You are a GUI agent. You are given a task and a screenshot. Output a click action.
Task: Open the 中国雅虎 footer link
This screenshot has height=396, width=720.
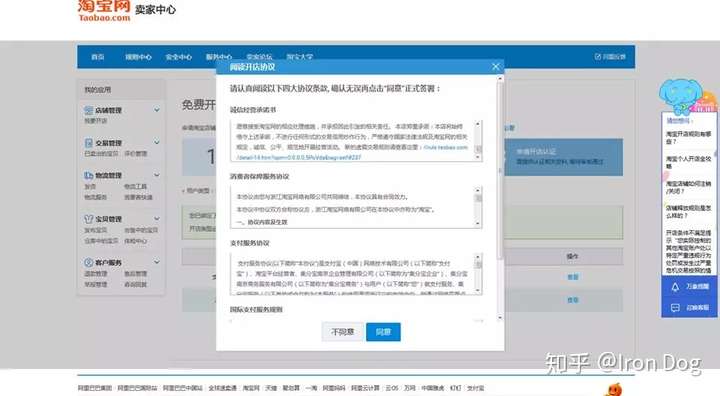[433, 388]
